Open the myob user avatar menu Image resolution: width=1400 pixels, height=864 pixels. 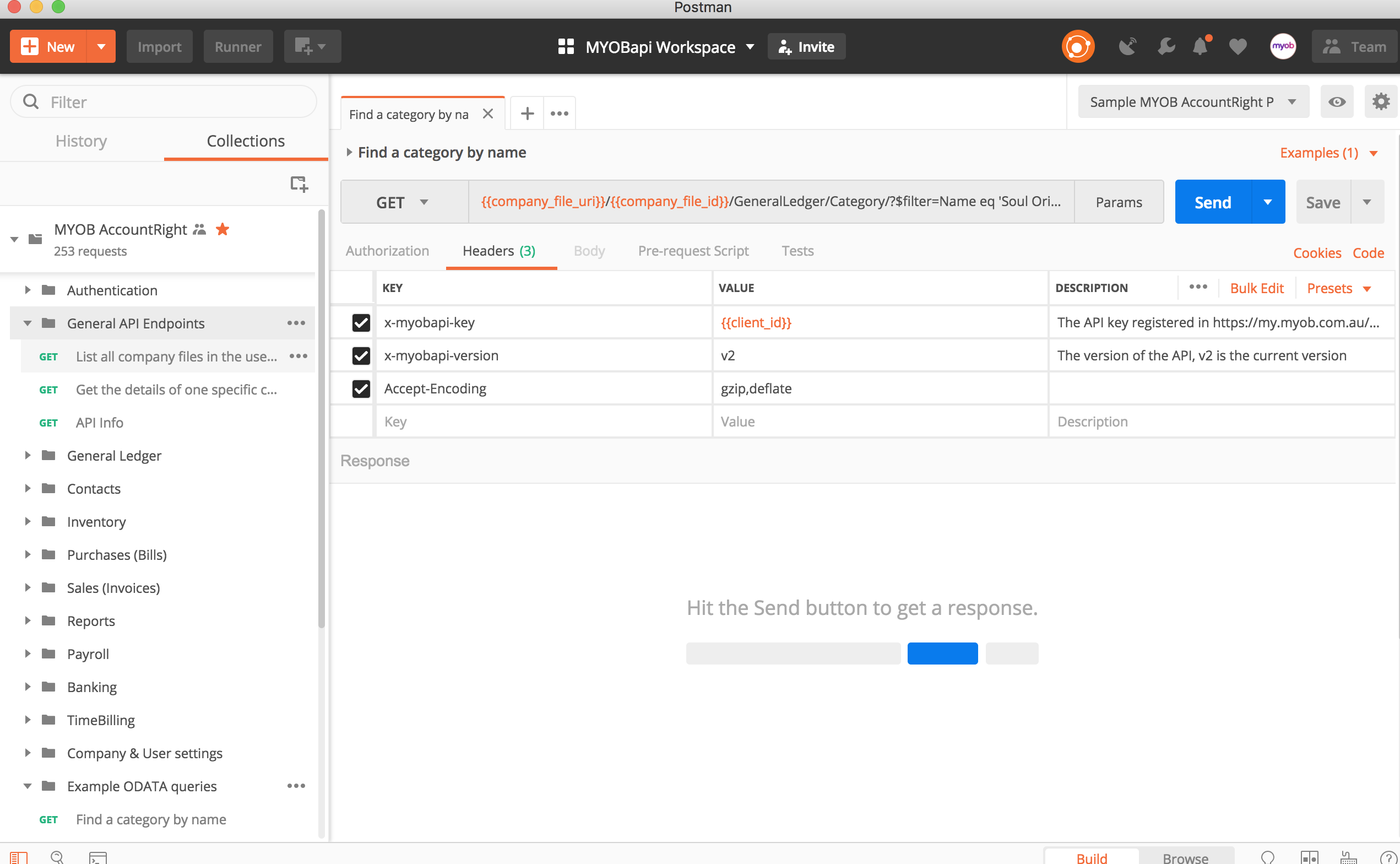click(1282, 46)
